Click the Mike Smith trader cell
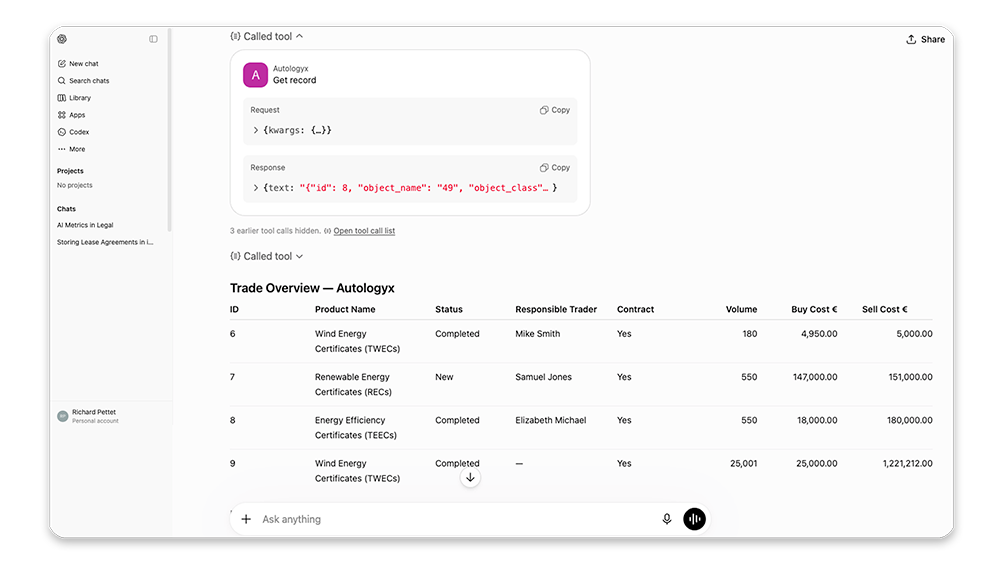Image resolution: width=1000 pixels, height=565 pixels. (538, 334)
